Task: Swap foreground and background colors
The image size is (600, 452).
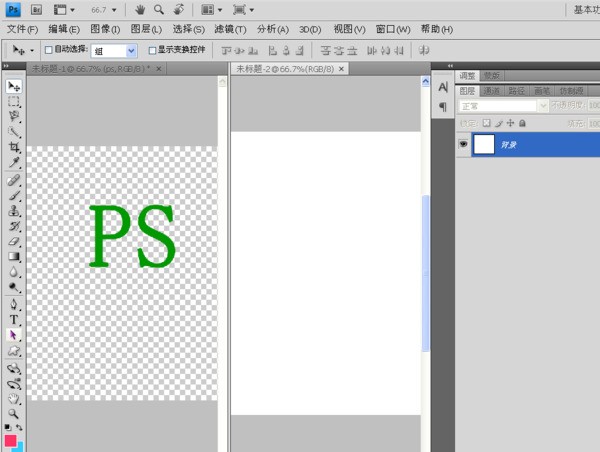Action: point(19,427)
